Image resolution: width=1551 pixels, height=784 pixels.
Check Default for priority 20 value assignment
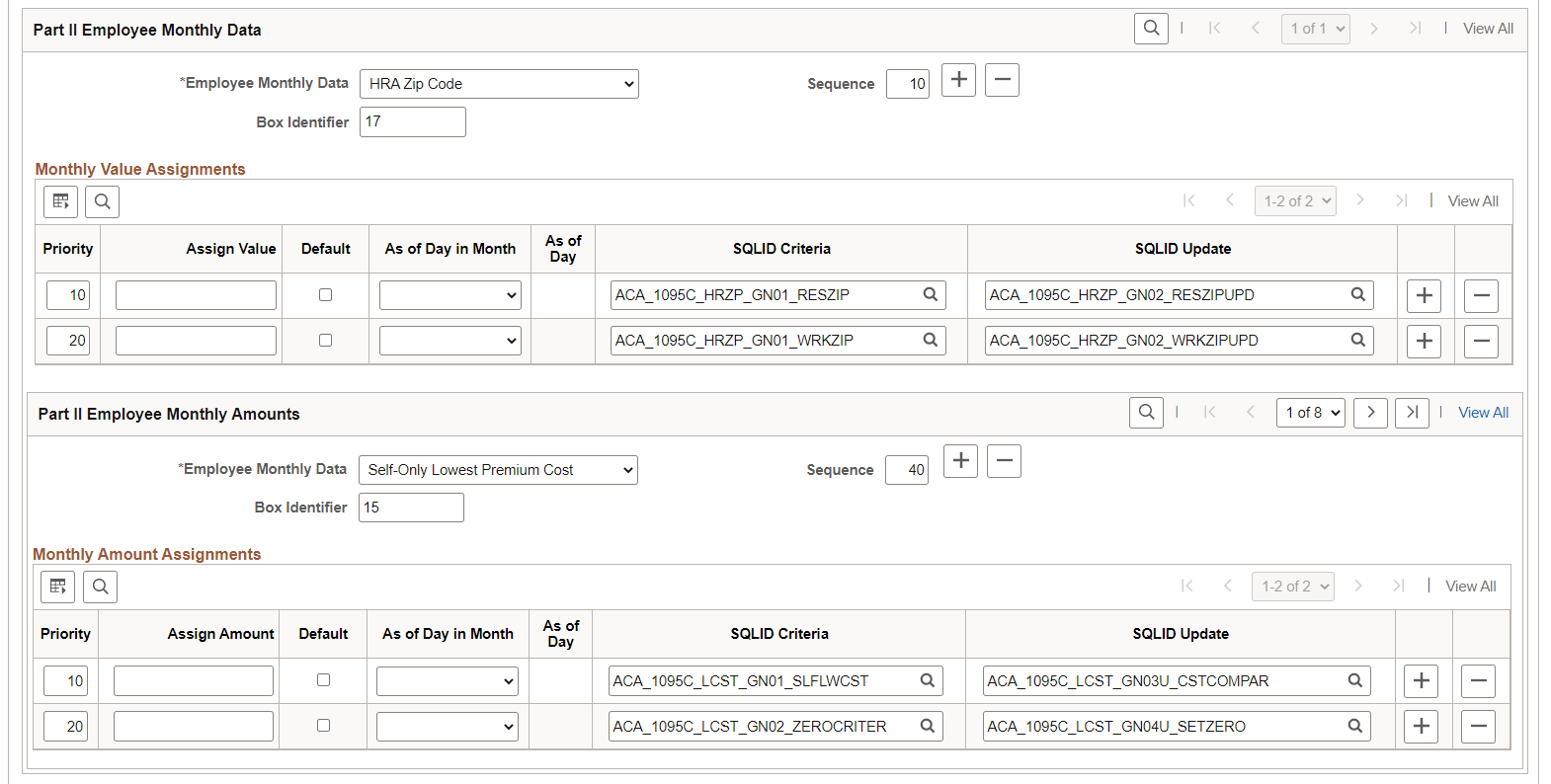point(325,341)
